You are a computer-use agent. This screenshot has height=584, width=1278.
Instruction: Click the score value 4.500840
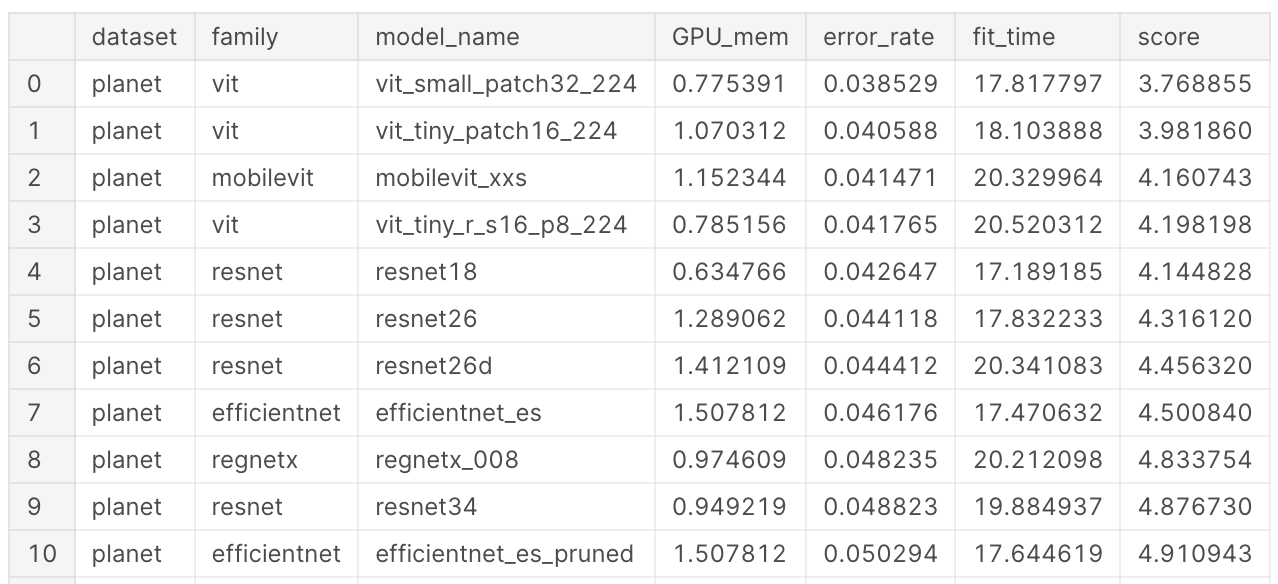pyautogui.click(x=1195, y=413)
